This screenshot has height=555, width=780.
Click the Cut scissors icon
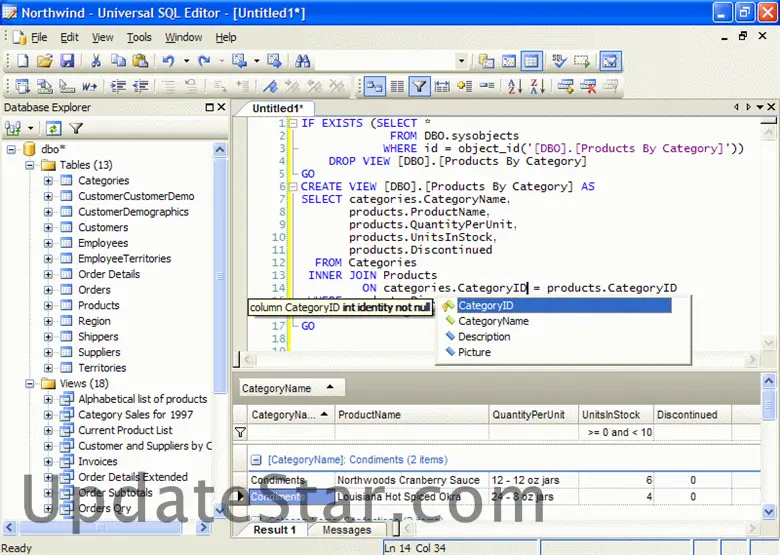tap(96, 61)
